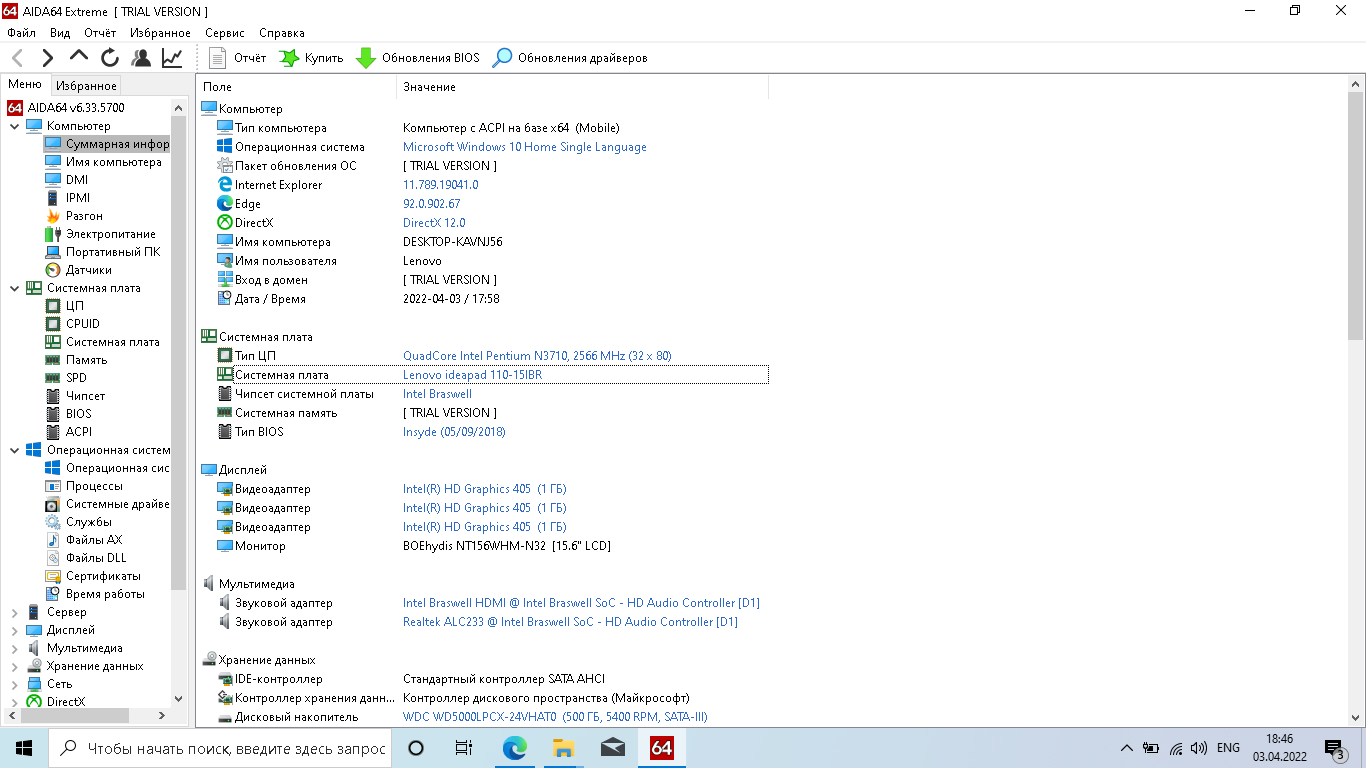The height and width of the screenshot is (768, 1366).
Task: Click the Back navigation arrow
Action: pyautogui.click(x=17, y=58)
